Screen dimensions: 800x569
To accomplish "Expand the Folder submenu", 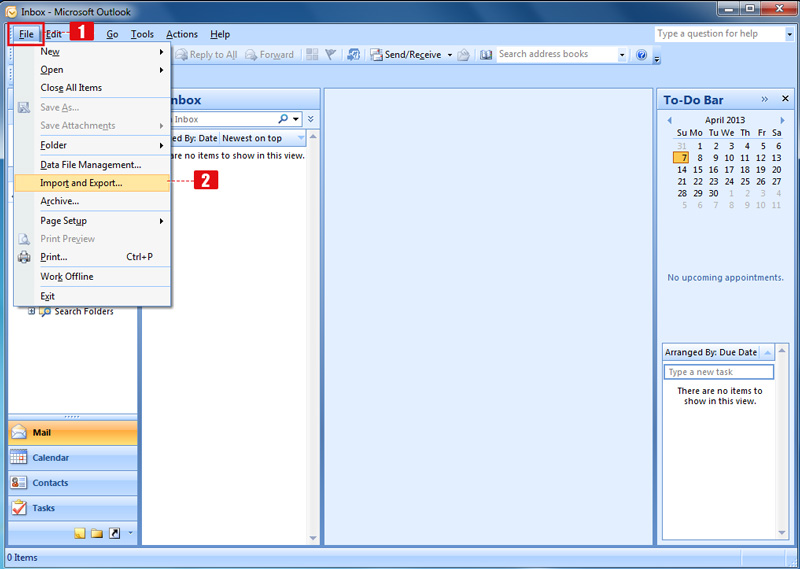I will tap(92, 145).
